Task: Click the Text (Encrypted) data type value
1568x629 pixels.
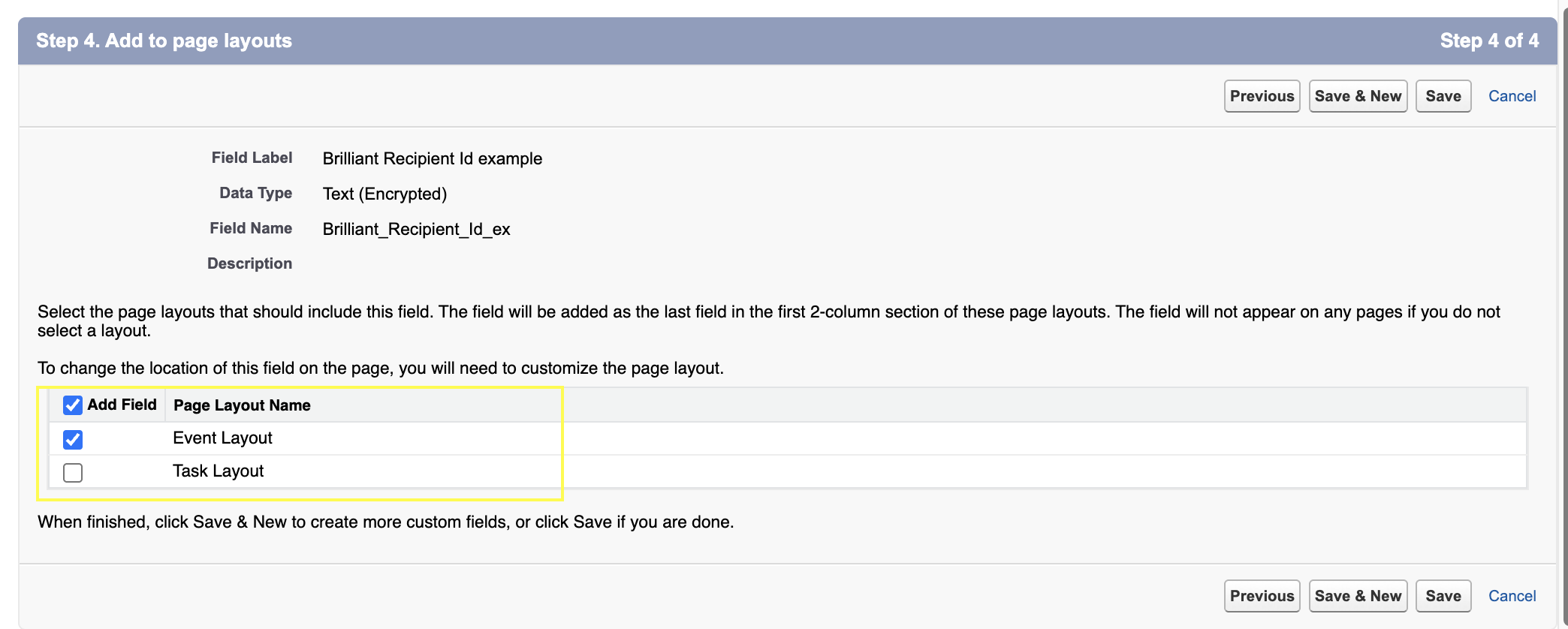Action: [x=384, y=194]
